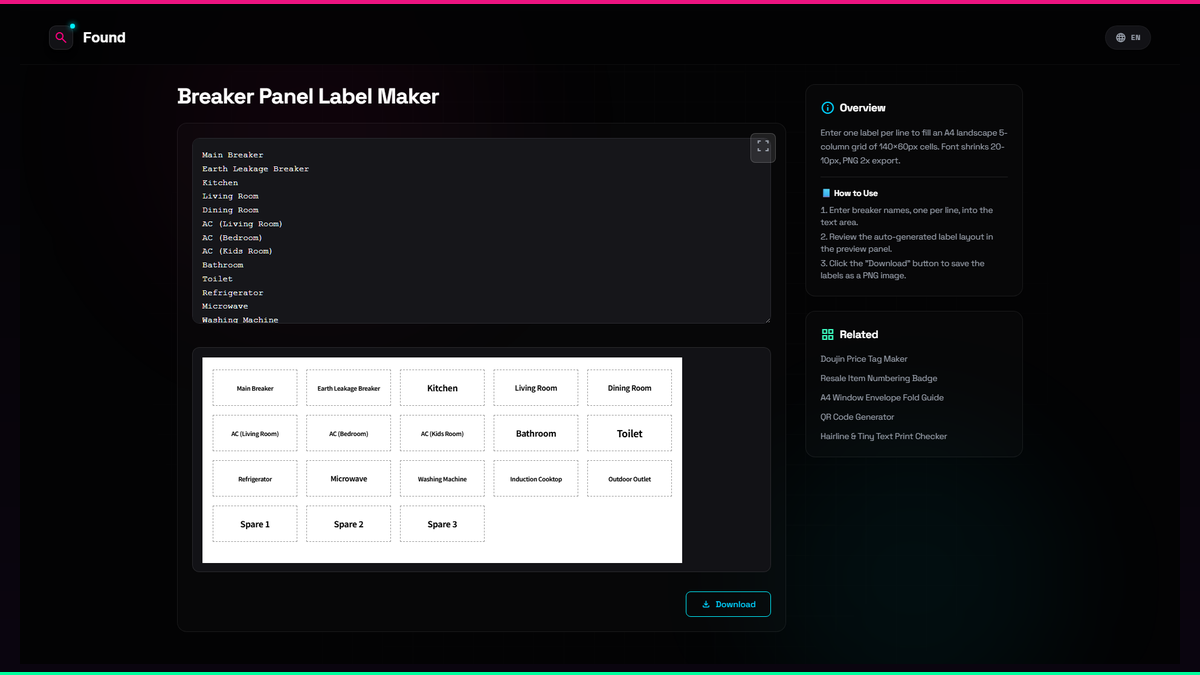The width and height of the screenshot is (1200, 675).
Task: Click the Found brand name text
Action: [104, 38]
